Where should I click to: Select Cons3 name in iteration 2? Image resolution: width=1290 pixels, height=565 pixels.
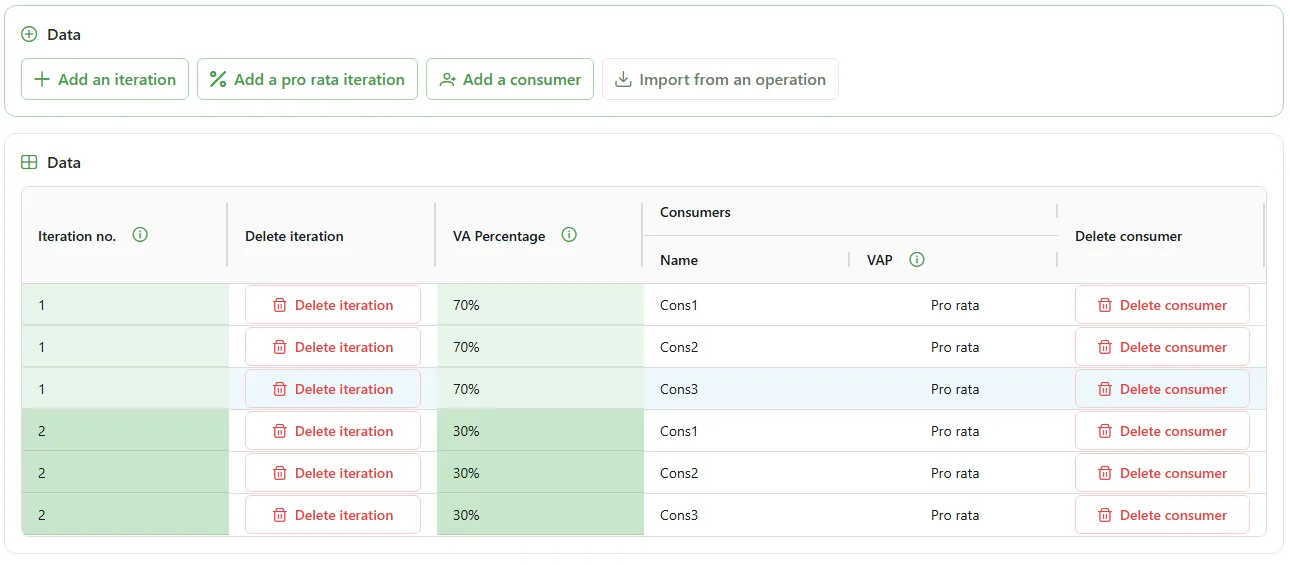(x=679, y=515)
